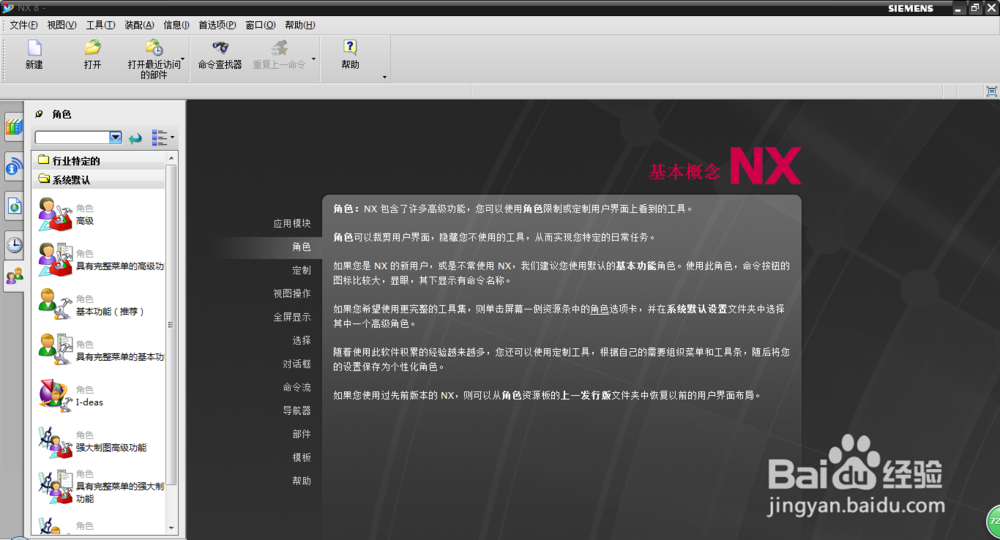Select the 基本功能（推荐）role icon
Viewport: 1000px width, 540px height.
click(x=55, y=305)
